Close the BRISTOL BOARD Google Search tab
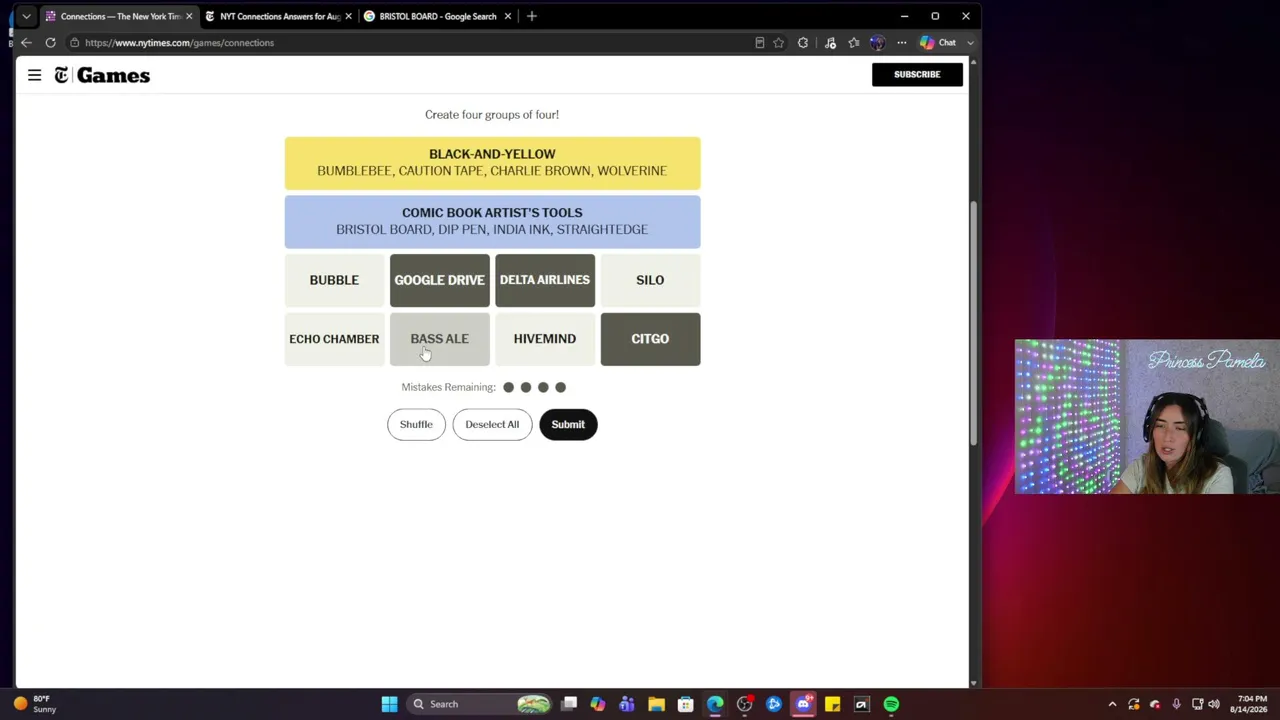1280x720 pixels. pyautogui.click(x=507, y=16)
